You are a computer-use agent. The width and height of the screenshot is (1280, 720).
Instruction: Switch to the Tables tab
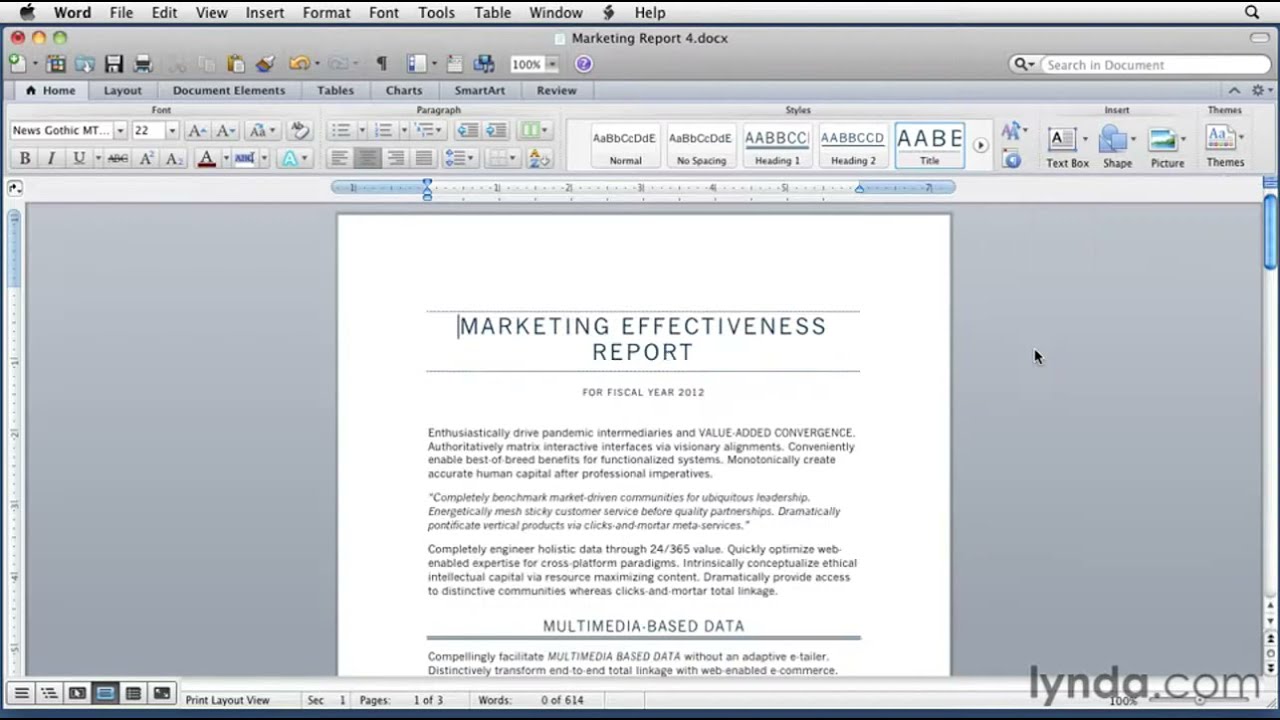point(335,90)
